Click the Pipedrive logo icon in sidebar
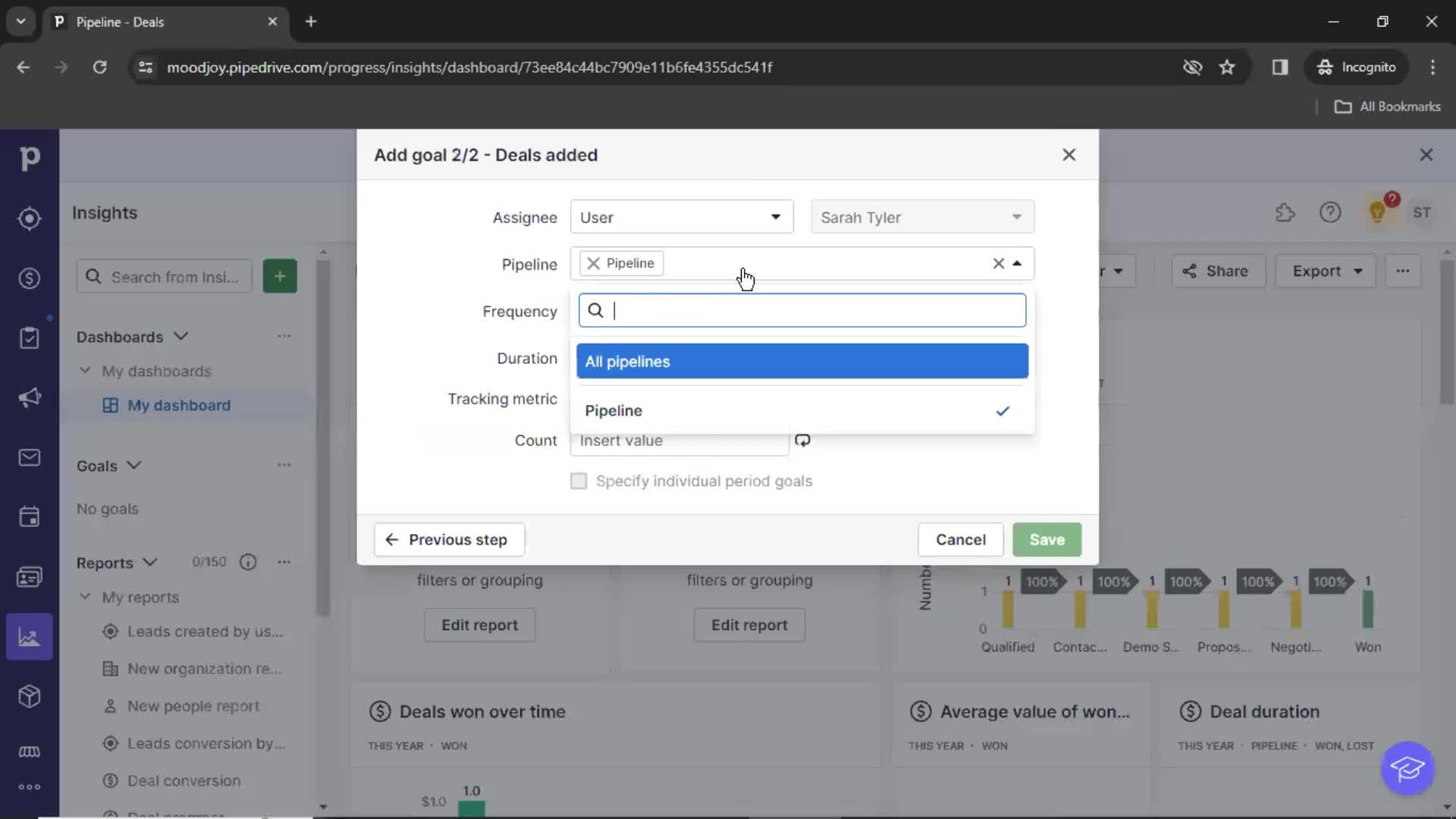 [x=29, y=158]
